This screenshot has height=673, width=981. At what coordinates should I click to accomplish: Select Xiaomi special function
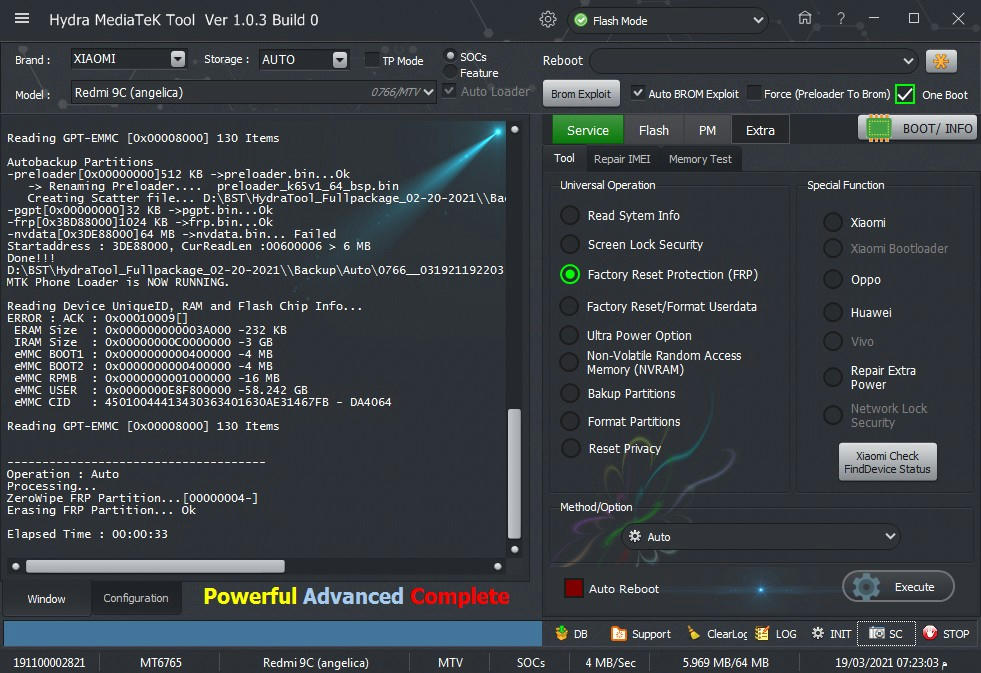[x=833, y=222]
